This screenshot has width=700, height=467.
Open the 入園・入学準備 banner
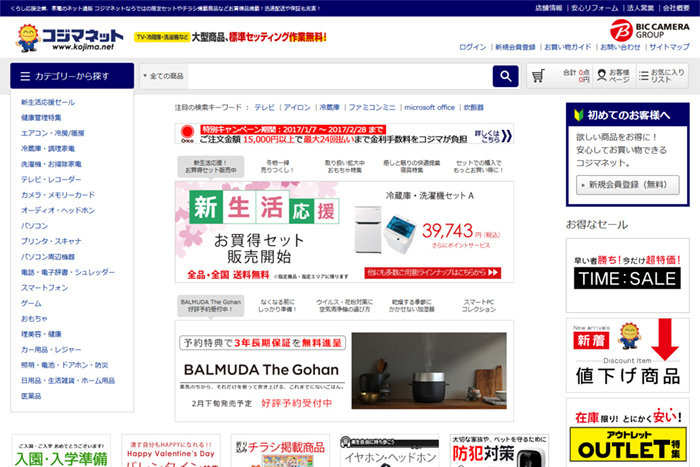[x=61, y=450]
